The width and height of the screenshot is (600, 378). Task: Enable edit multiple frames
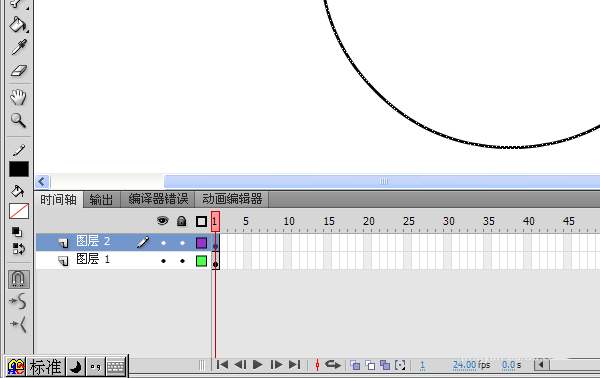(x=385, y=365)
